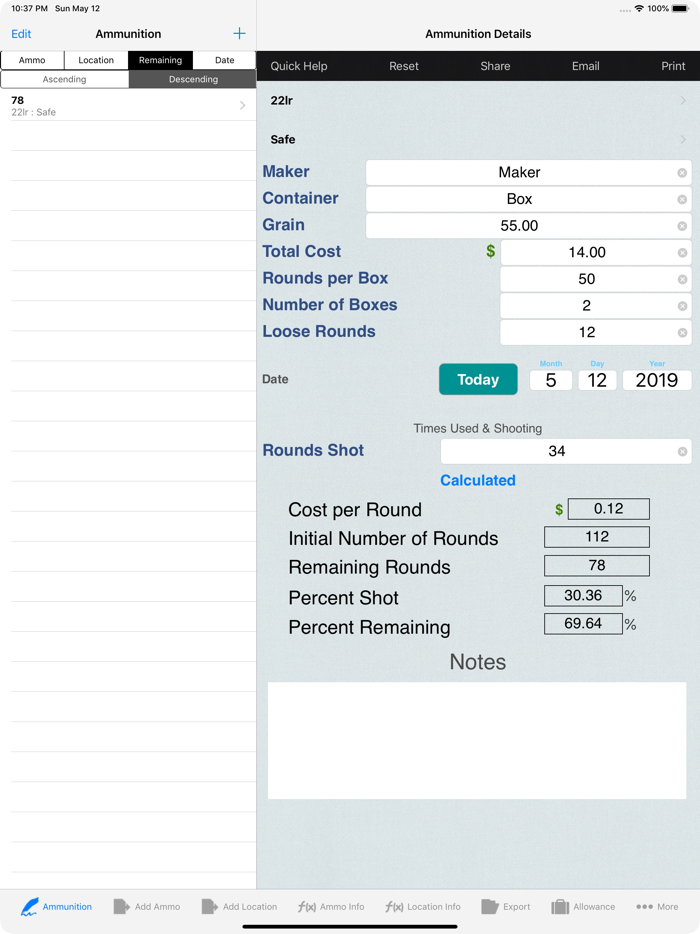Open the Location Info function tab

point(423,907)
